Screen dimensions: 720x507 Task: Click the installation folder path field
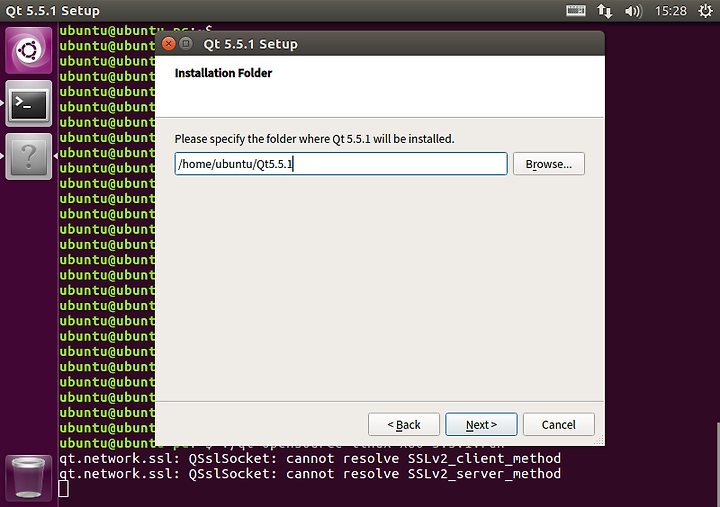[x=341, y=164]
